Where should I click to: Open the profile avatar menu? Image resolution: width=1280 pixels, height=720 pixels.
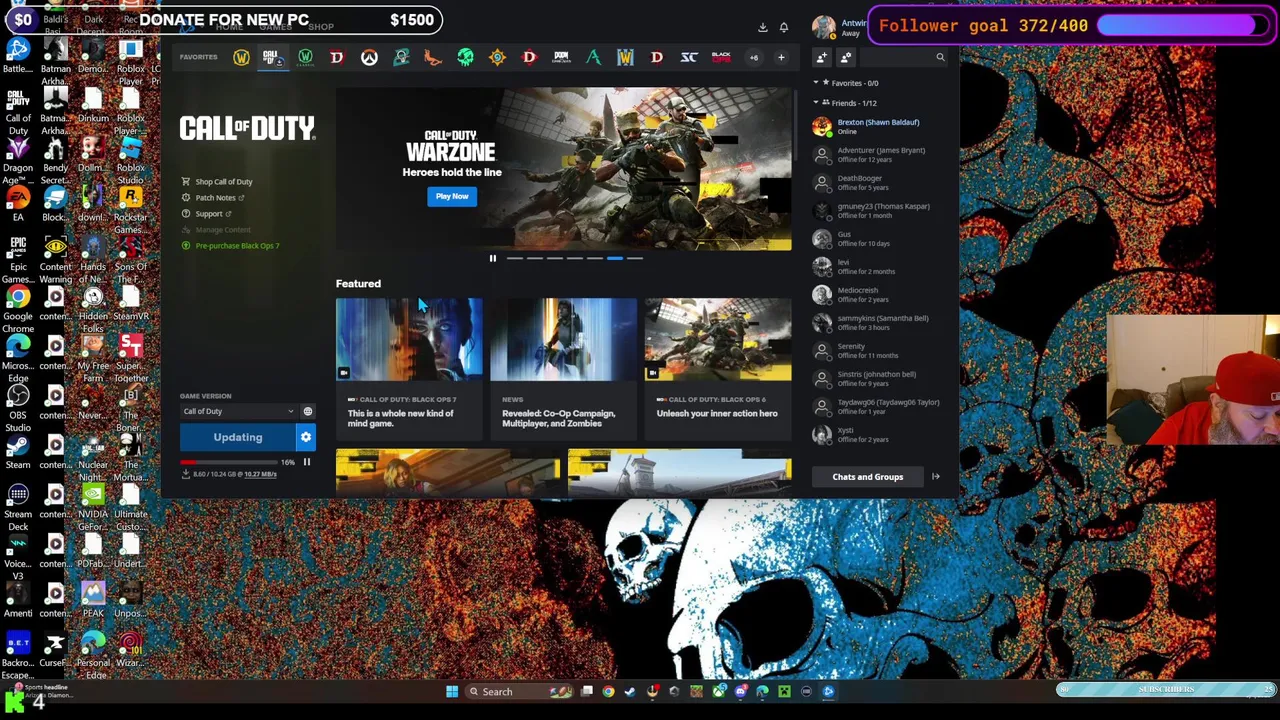tap(823, 27)
